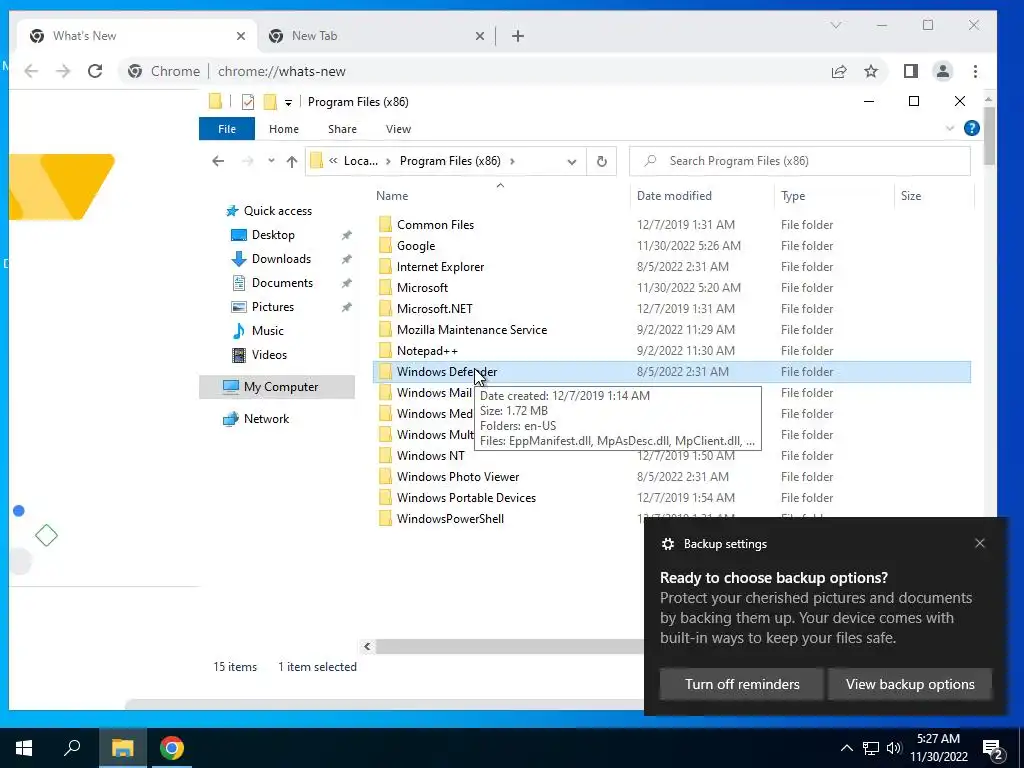
Task: Click Chrome's back navigation arrow
Action: (x=31, y=71)
